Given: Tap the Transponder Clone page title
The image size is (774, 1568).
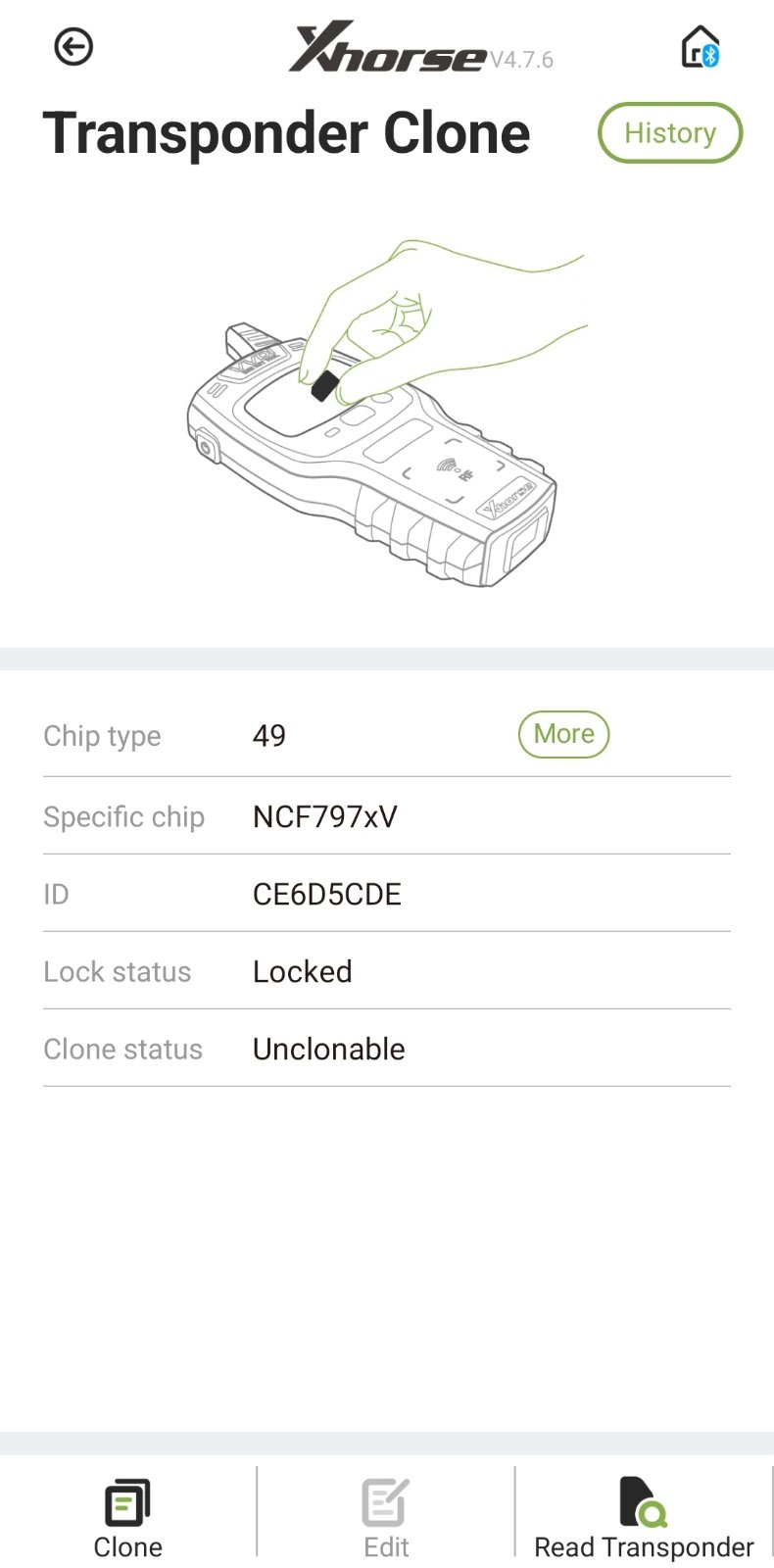Looking at the screenshot, I should [x=286, y=133].
